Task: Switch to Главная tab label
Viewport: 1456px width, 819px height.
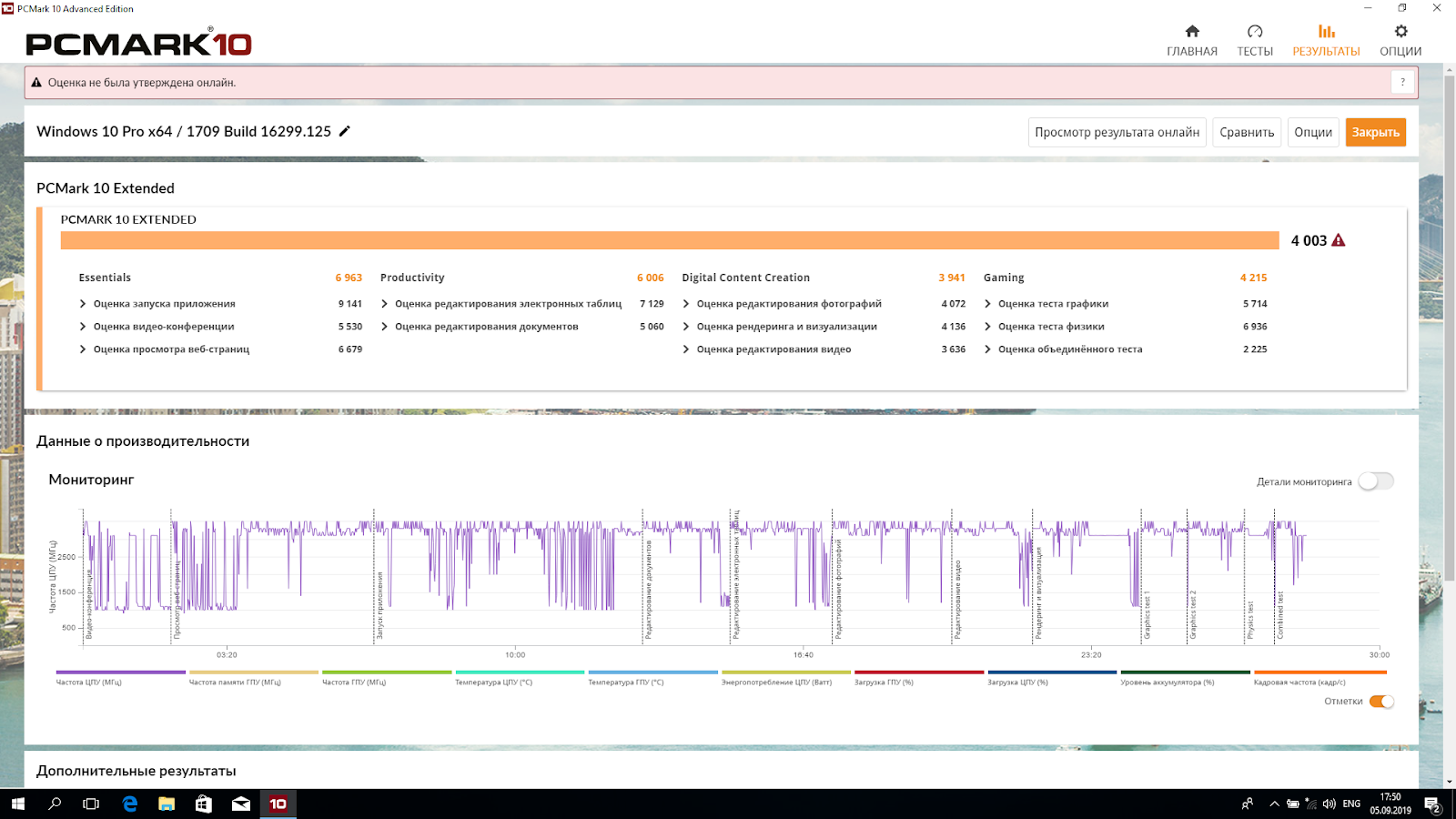Action: pos(1192,52)
